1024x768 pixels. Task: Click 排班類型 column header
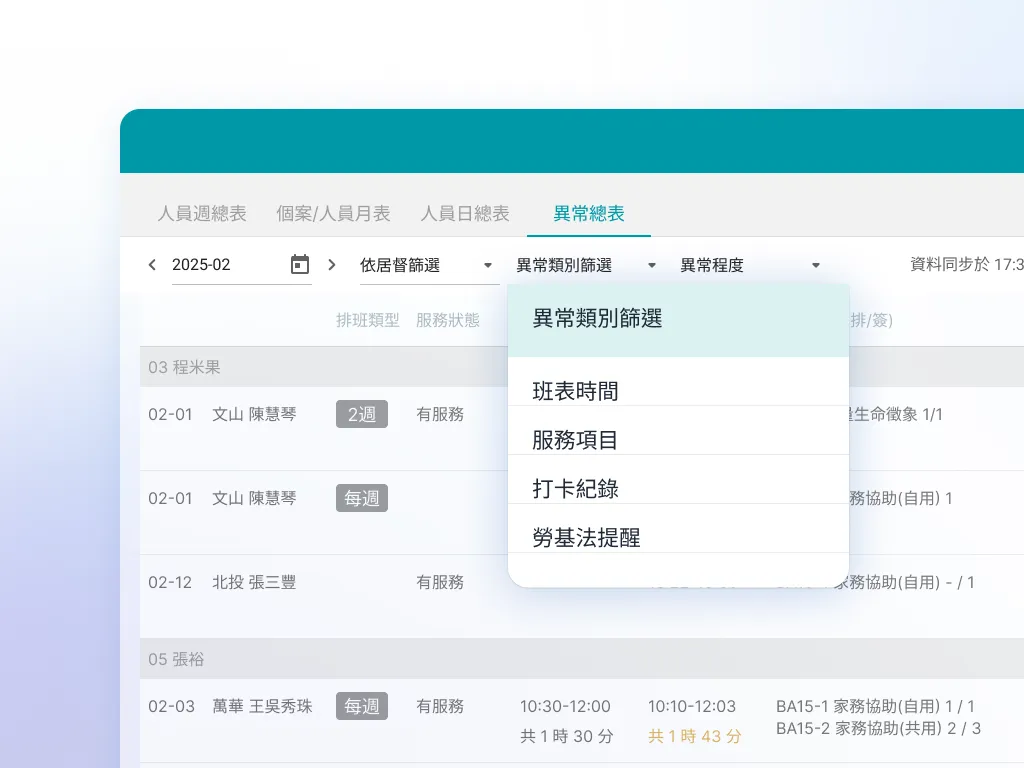click(368, 320)
